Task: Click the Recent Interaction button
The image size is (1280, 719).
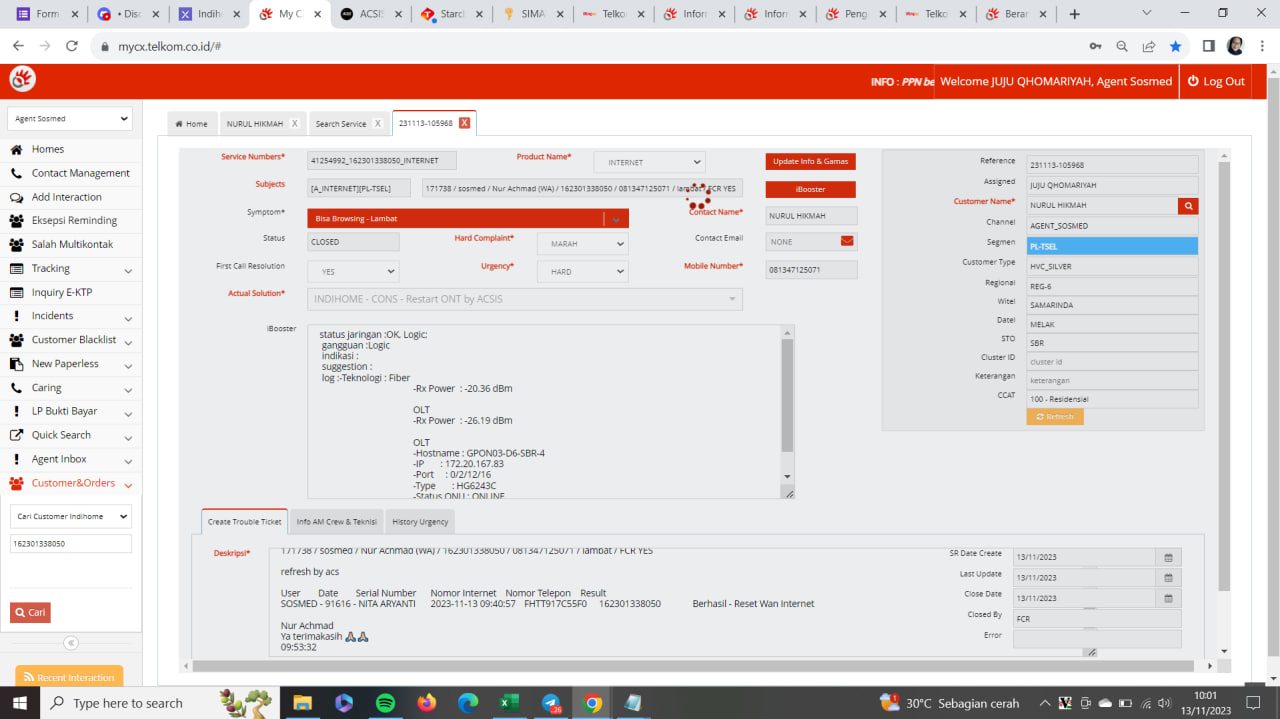Action: pos(69,677)
